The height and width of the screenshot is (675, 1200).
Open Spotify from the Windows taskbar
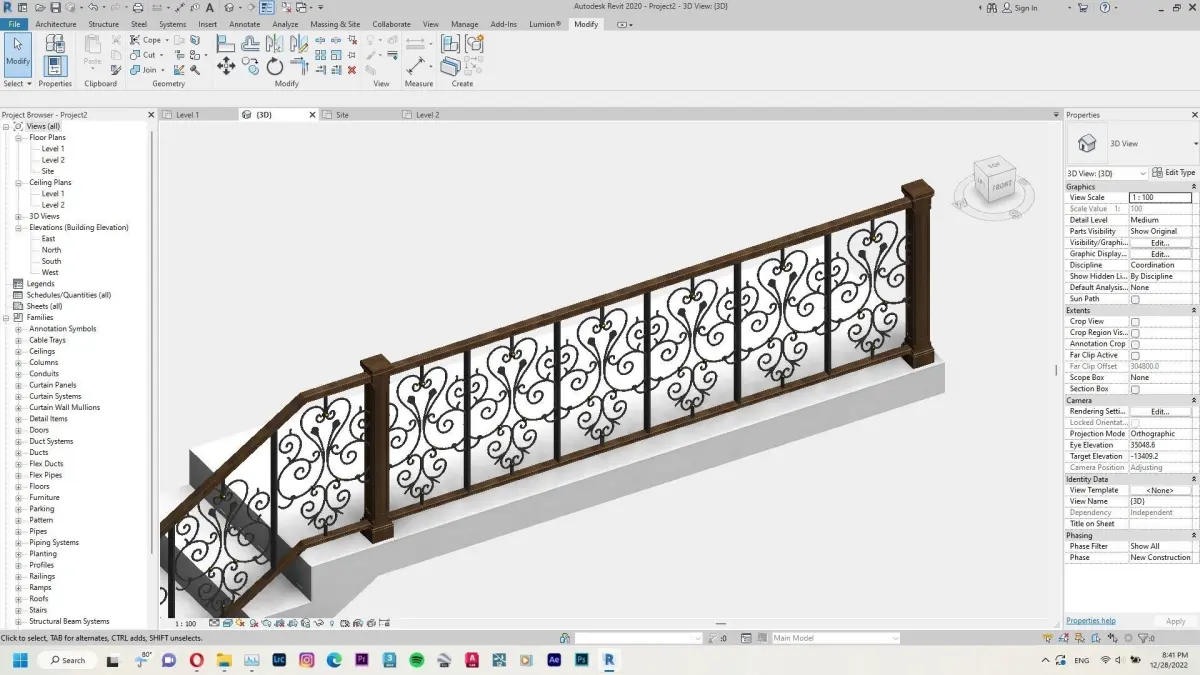(416, 660)
